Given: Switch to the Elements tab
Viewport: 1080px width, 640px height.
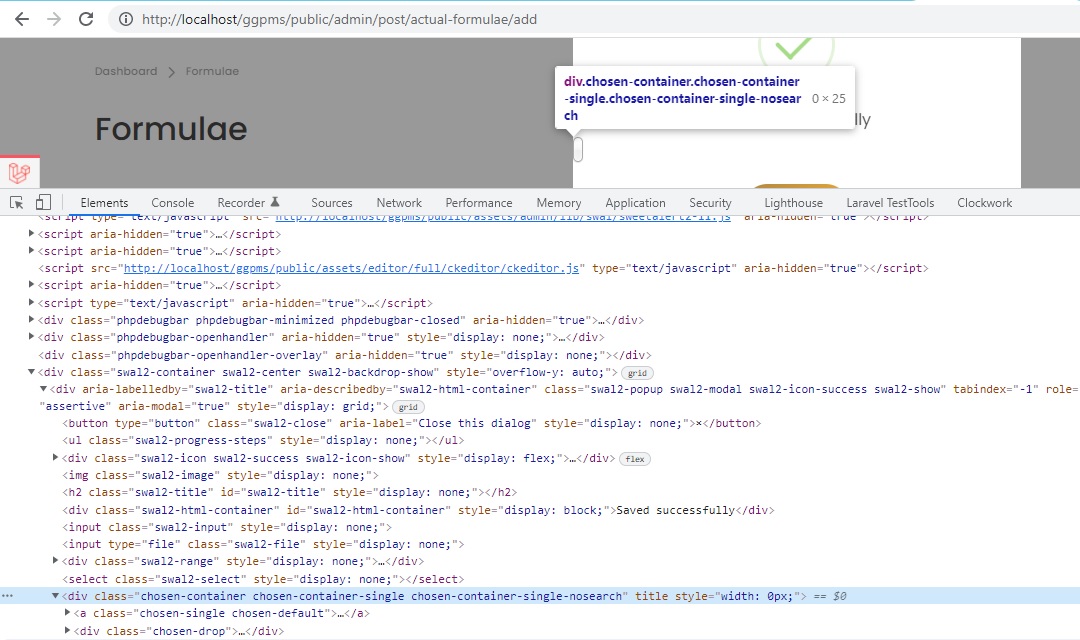Looking at the screenshot, I should pos(104,203).
